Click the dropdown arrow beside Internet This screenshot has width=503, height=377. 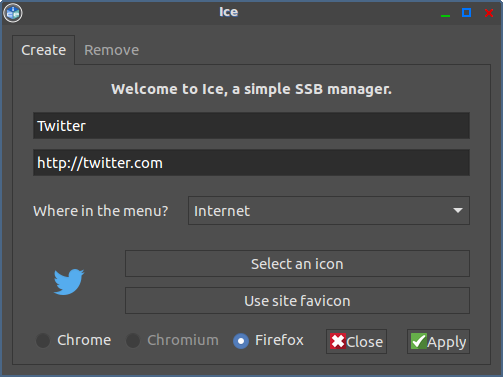(x=458, y=211)
